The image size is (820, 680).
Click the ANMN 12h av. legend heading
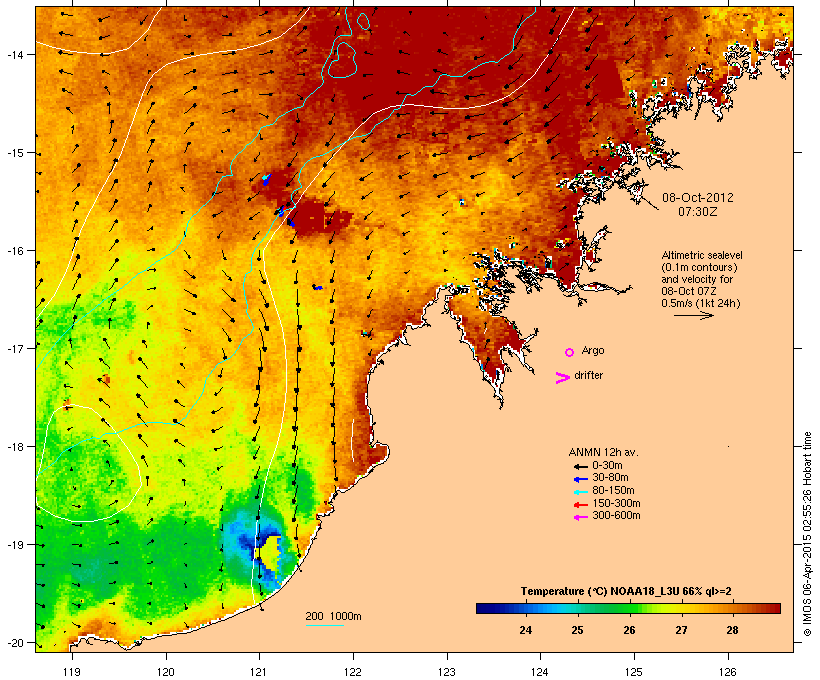pyautogui.click(x=603, y=452)
